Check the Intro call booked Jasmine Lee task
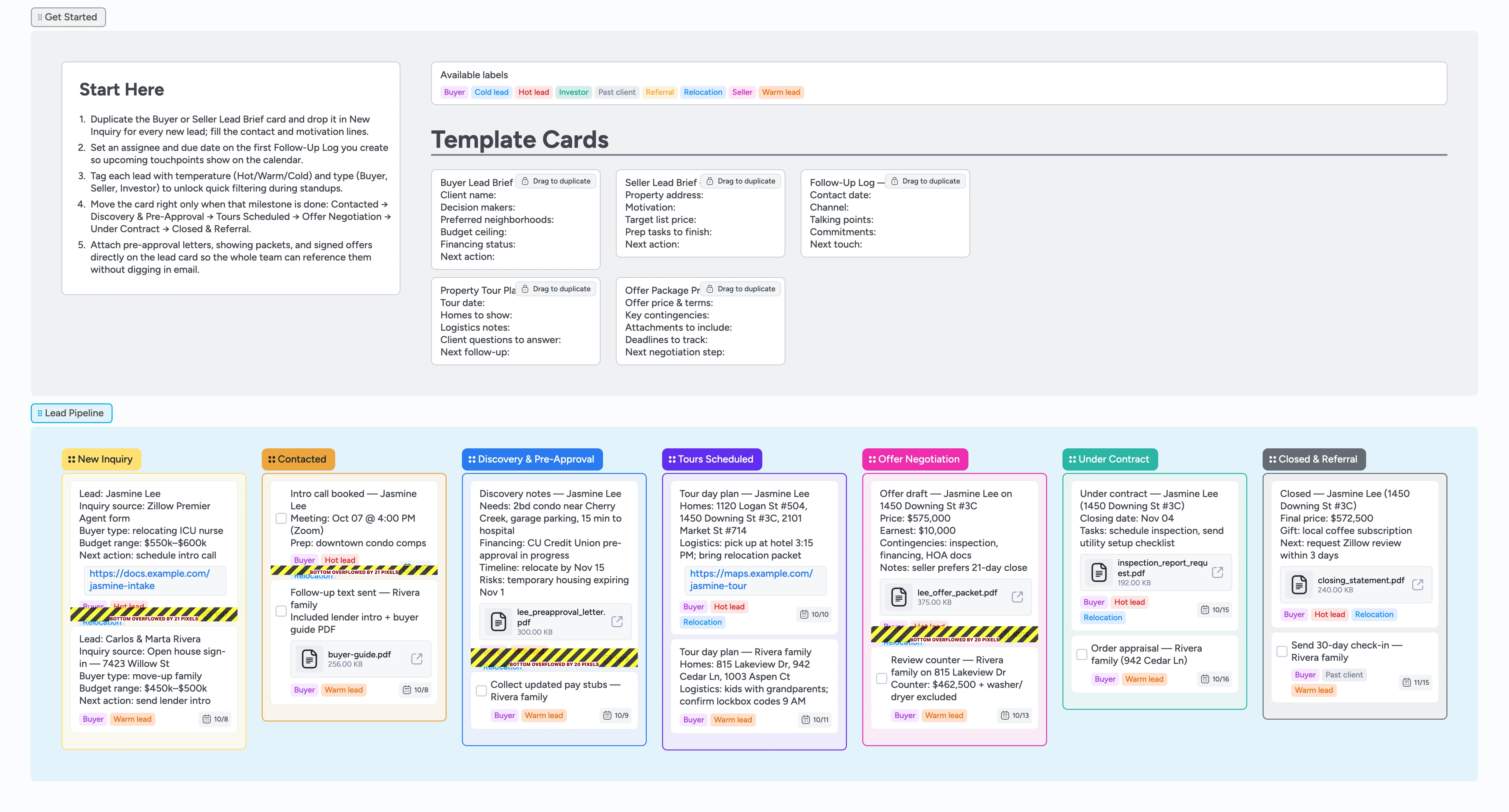 click(281, 518)
